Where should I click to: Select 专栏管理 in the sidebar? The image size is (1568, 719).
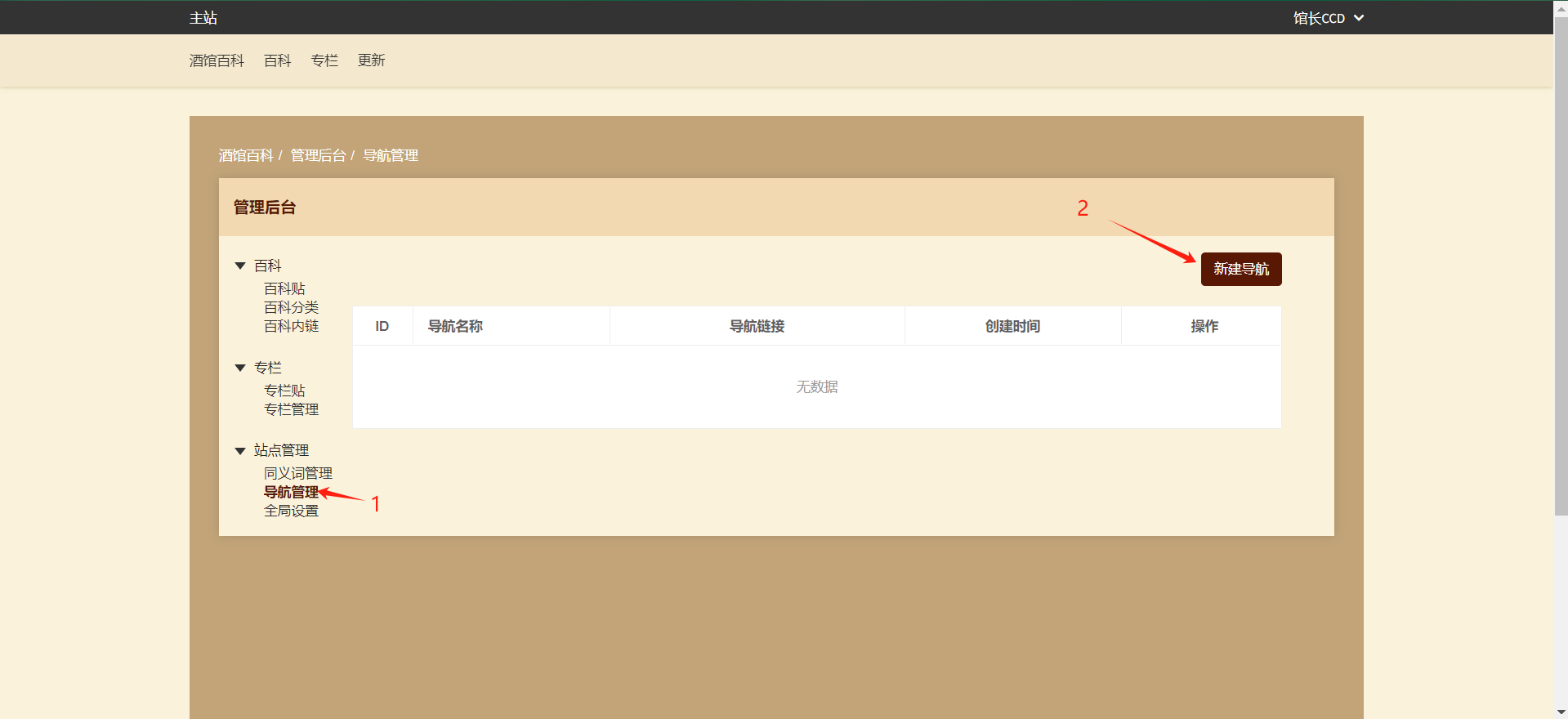291,410
